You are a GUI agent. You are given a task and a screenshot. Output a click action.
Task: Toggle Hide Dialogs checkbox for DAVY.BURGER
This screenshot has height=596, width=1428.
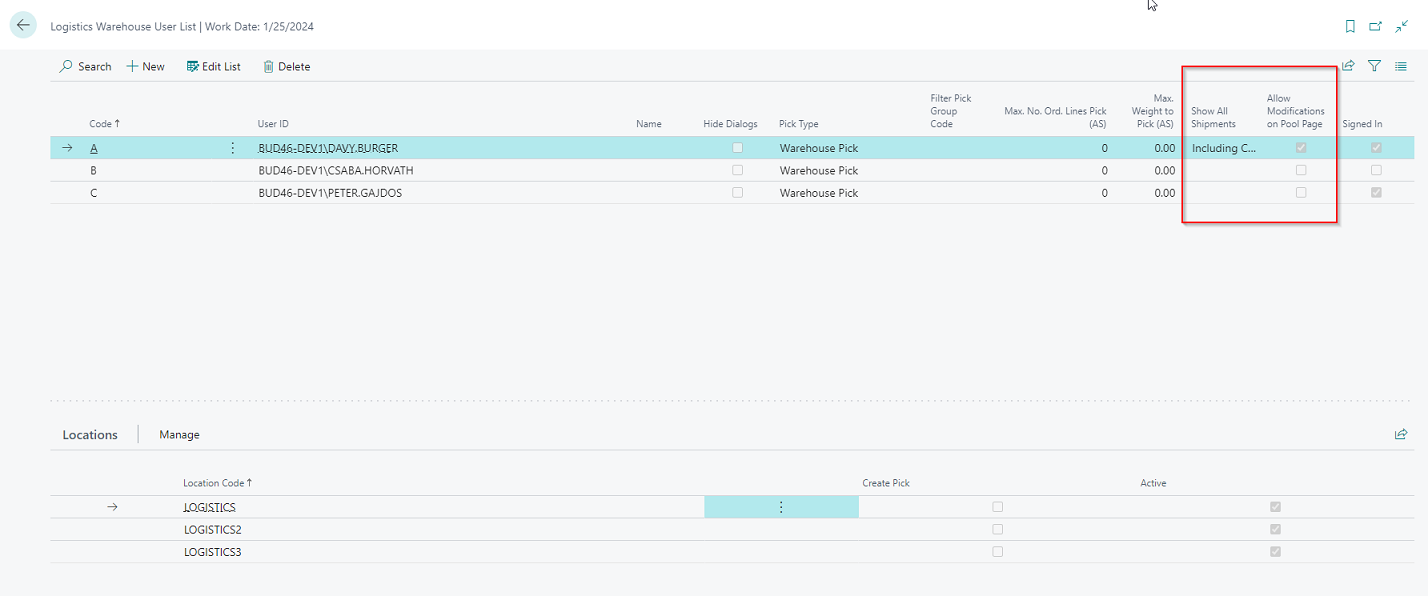point(737,148)
